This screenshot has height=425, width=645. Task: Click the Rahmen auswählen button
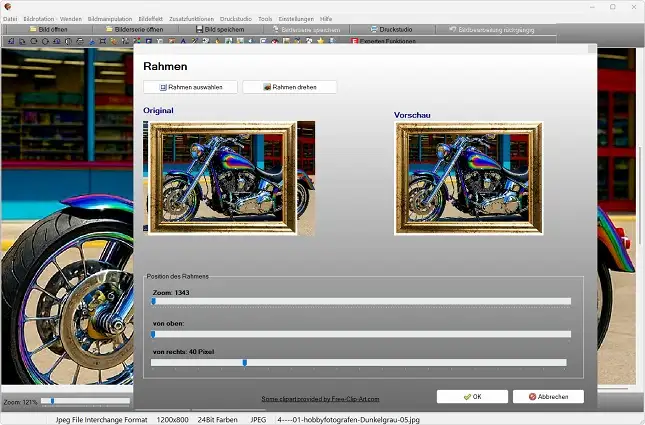pos(191,87)
